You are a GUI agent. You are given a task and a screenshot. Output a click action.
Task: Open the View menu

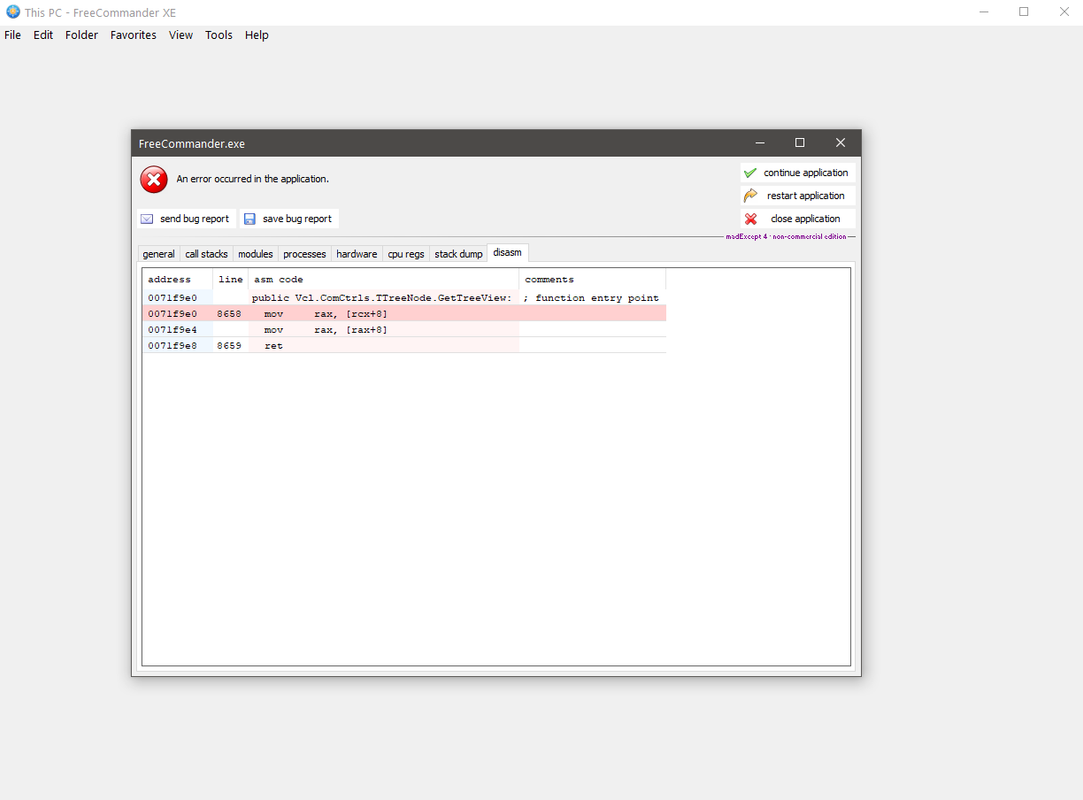click(x=181, y=35)
